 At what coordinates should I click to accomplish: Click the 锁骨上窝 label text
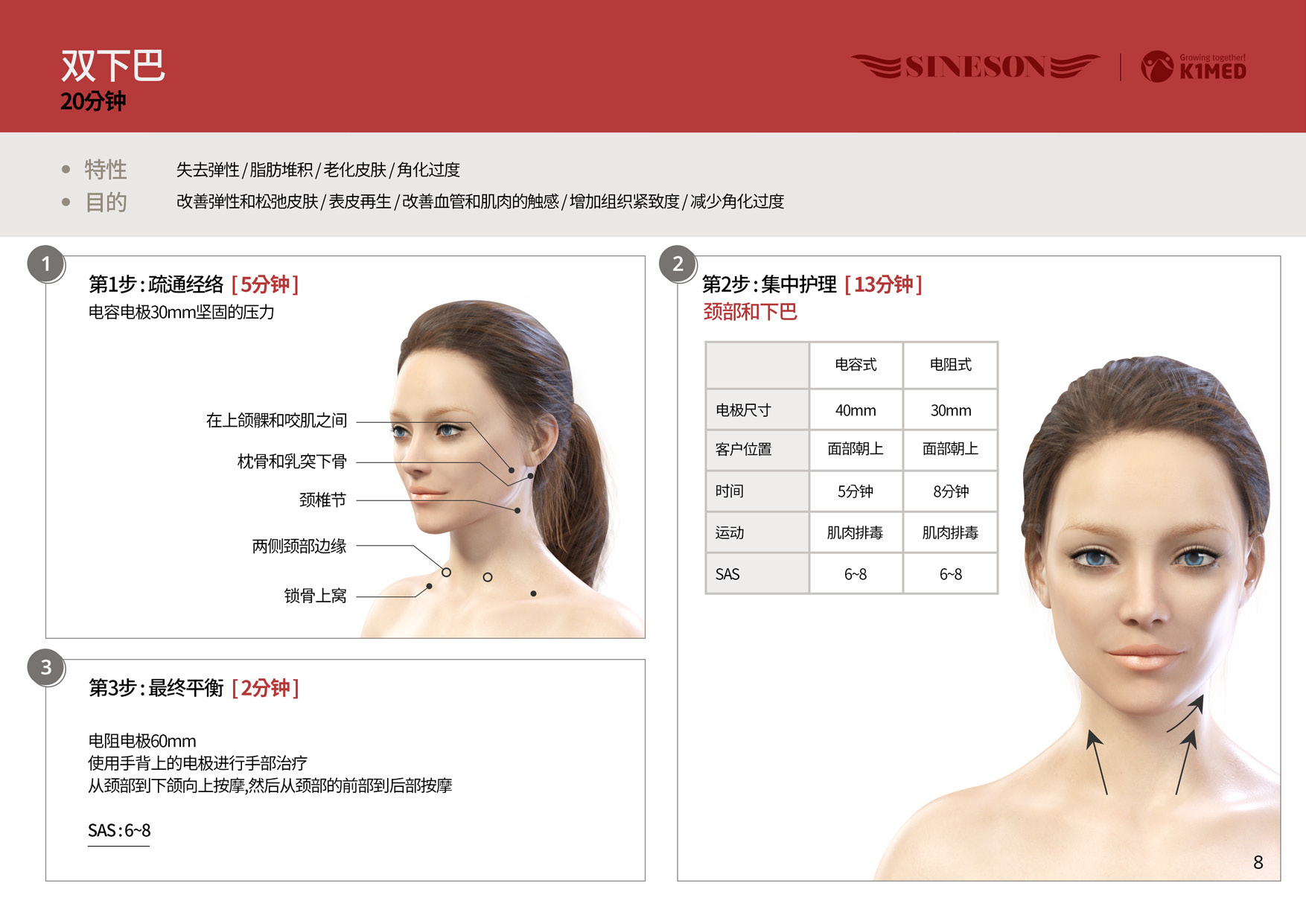(315, 596)
